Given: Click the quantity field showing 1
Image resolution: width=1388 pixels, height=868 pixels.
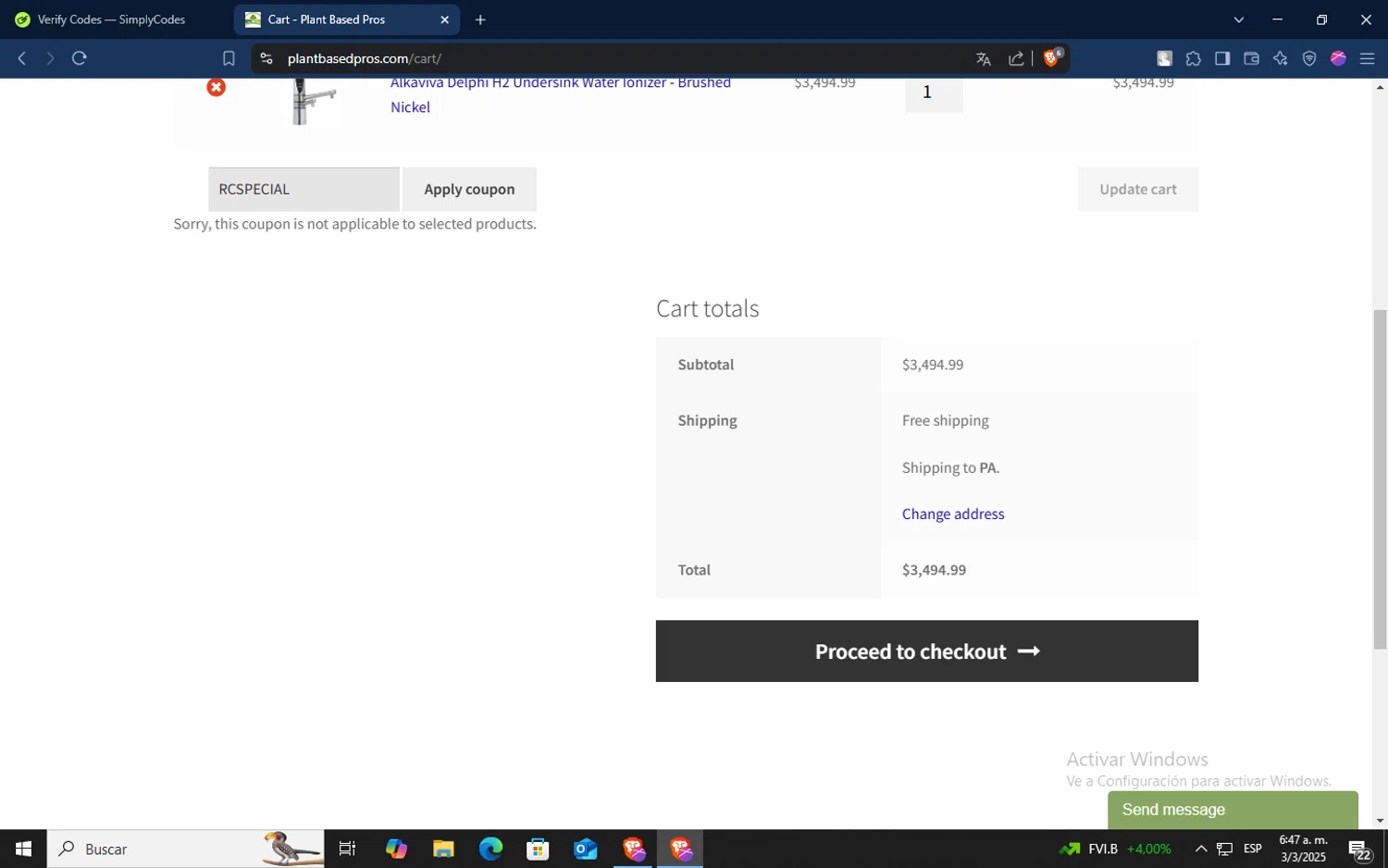Looking at the screenshot, I should point(934,93).
